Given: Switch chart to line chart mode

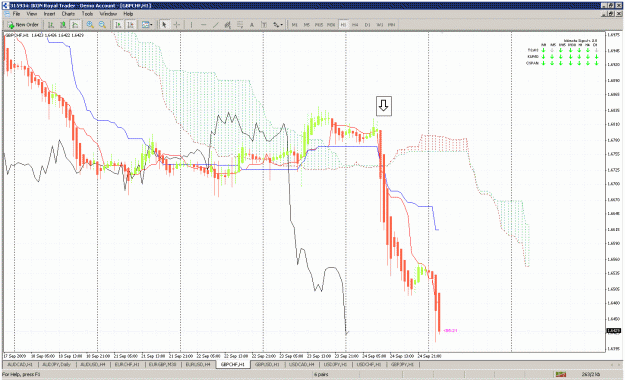Looking at the screenshot, I should [75, 25].
